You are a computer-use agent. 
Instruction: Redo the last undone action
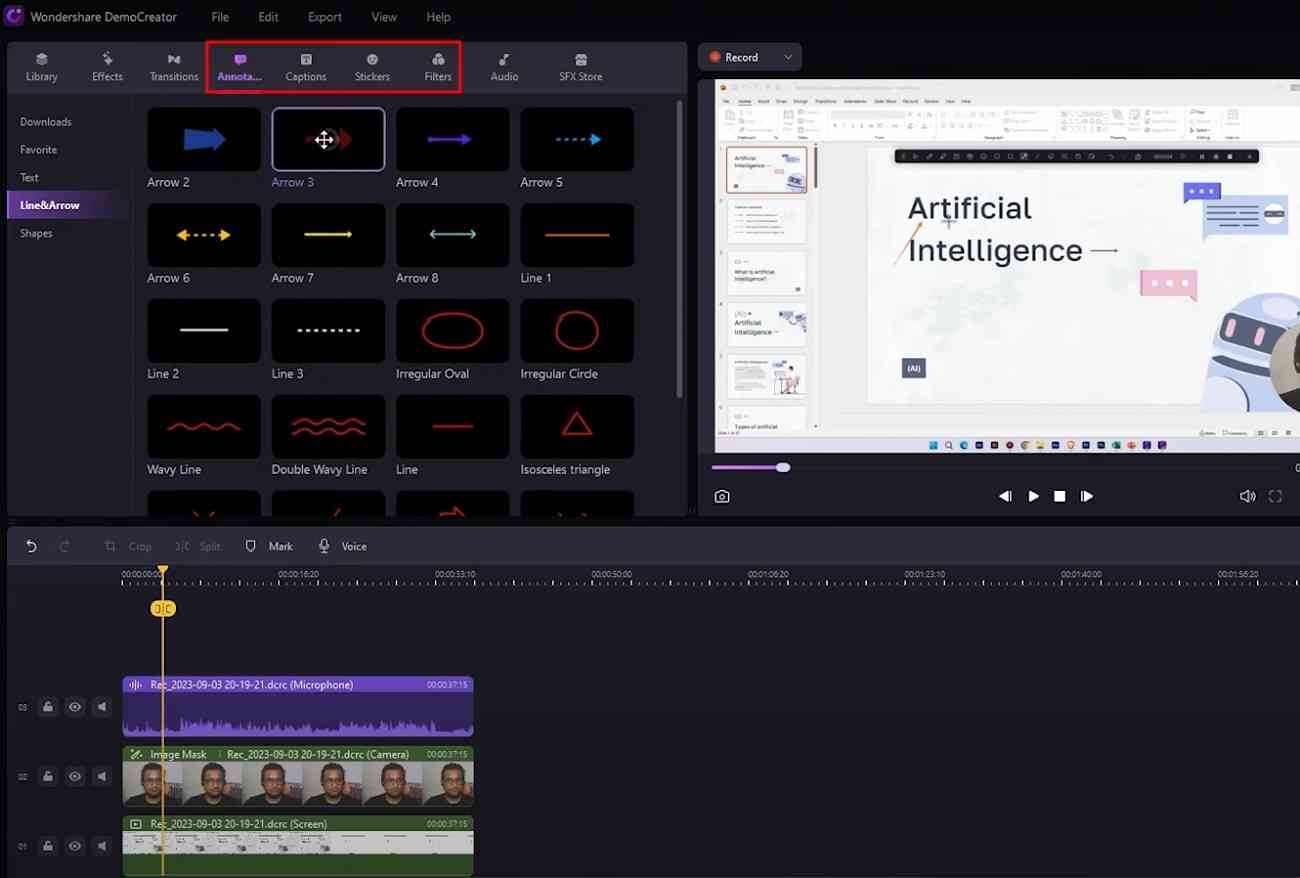point(65,546)
